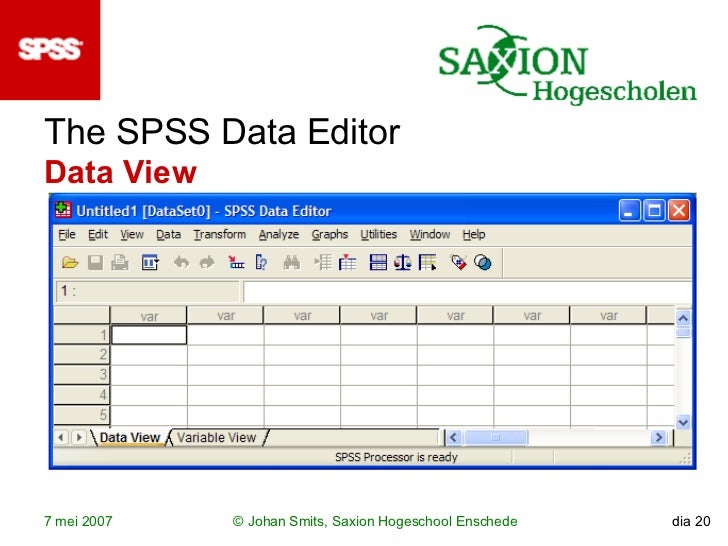The width and height of the screenshot is (728, 546).
Task: Click the window title 'Untitled1 [DataSet0]'
Action: click(x=143, y=211)
